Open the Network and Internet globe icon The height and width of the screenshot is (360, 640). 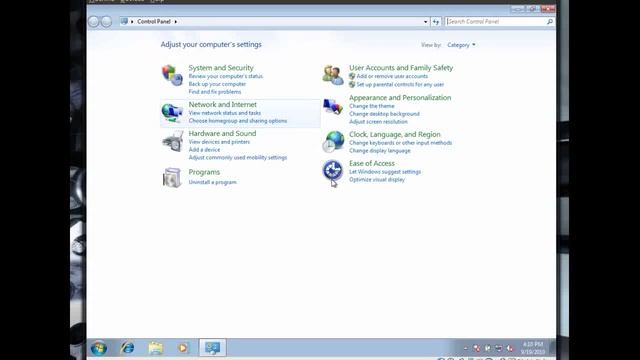[x=172, y=112]
